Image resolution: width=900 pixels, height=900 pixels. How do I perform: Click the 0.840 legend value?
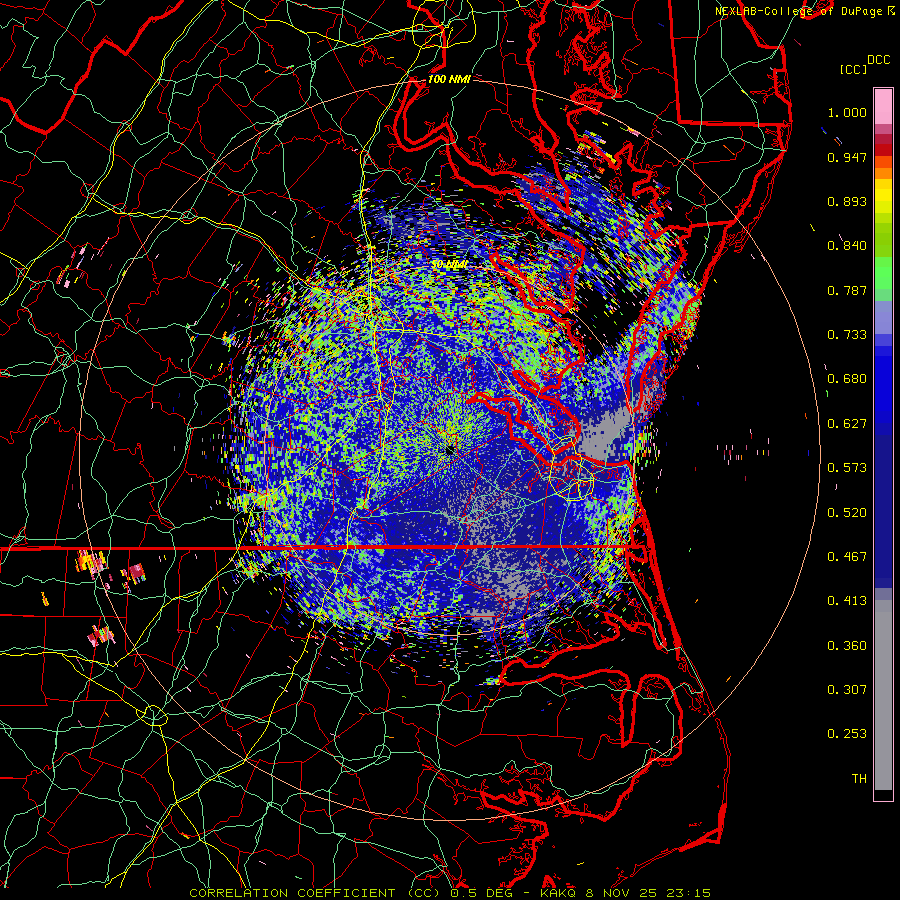847,246
